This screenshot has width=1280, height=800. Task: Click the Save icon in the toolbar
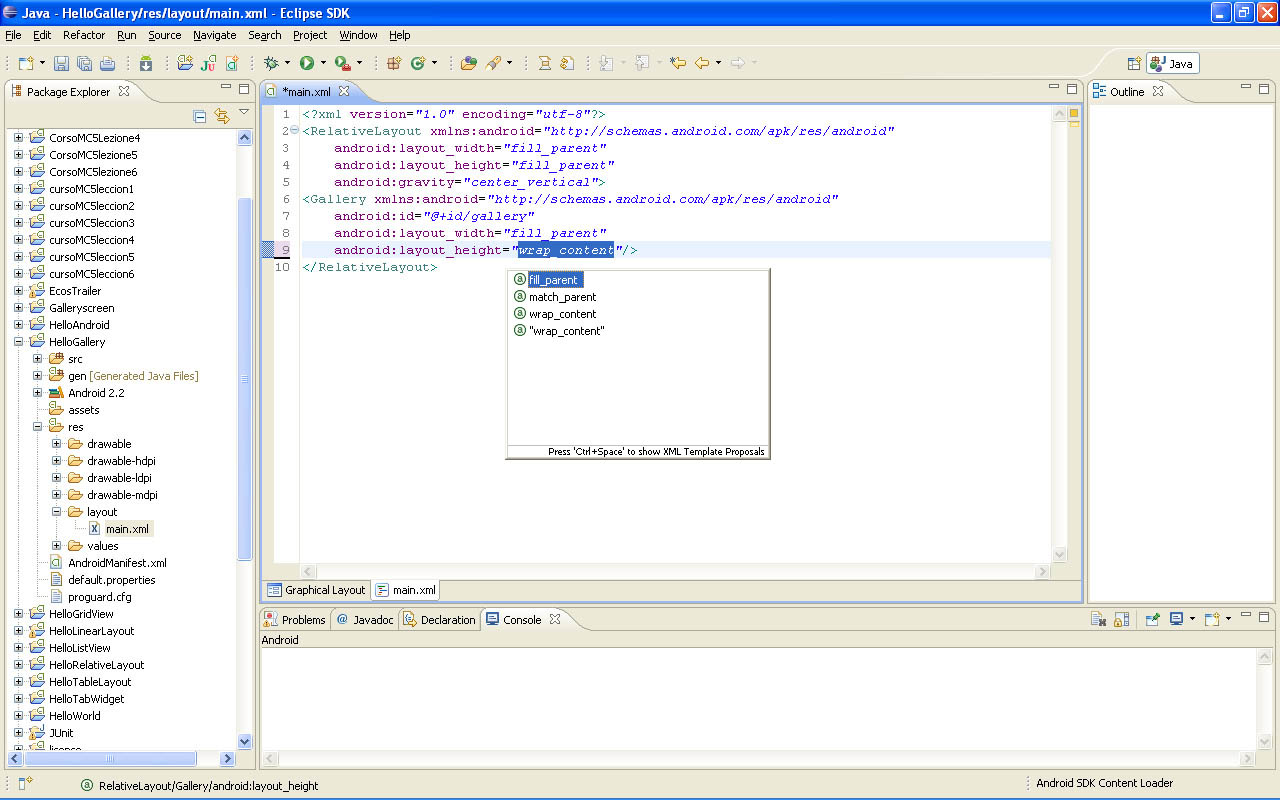[62, 63]
